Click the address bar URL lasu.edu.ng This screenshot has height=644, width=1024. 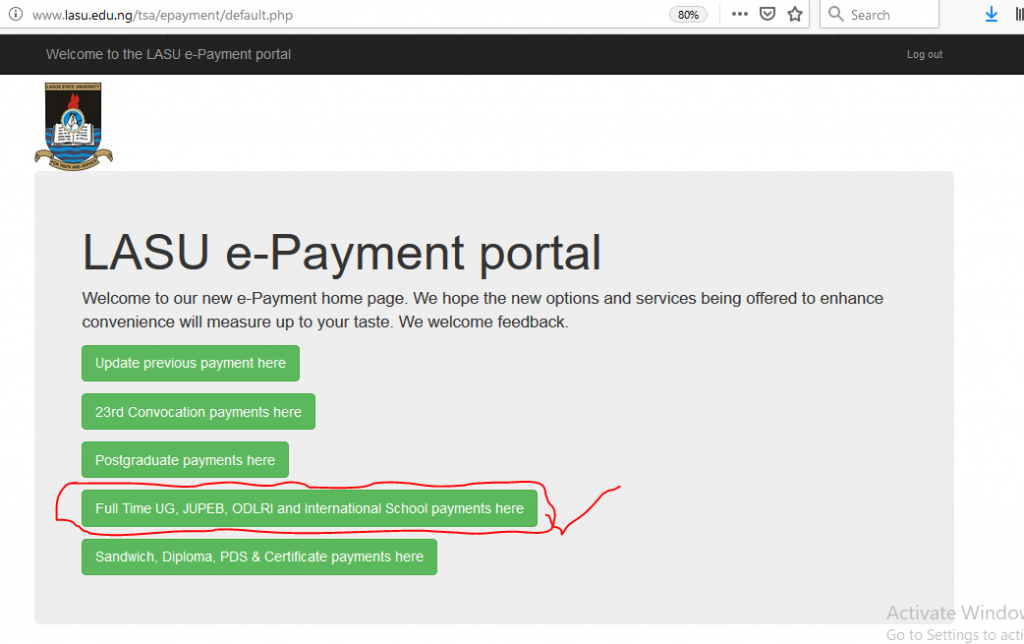point(163,15)
